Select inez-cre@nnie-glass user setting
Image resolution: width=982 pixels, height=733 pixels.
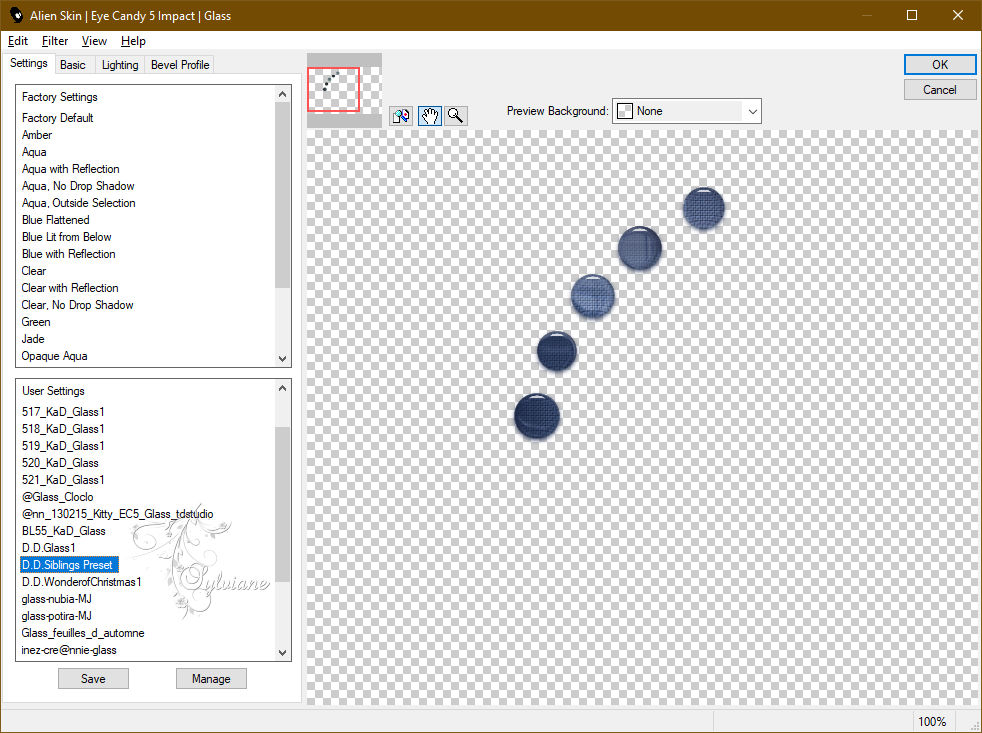69,650
